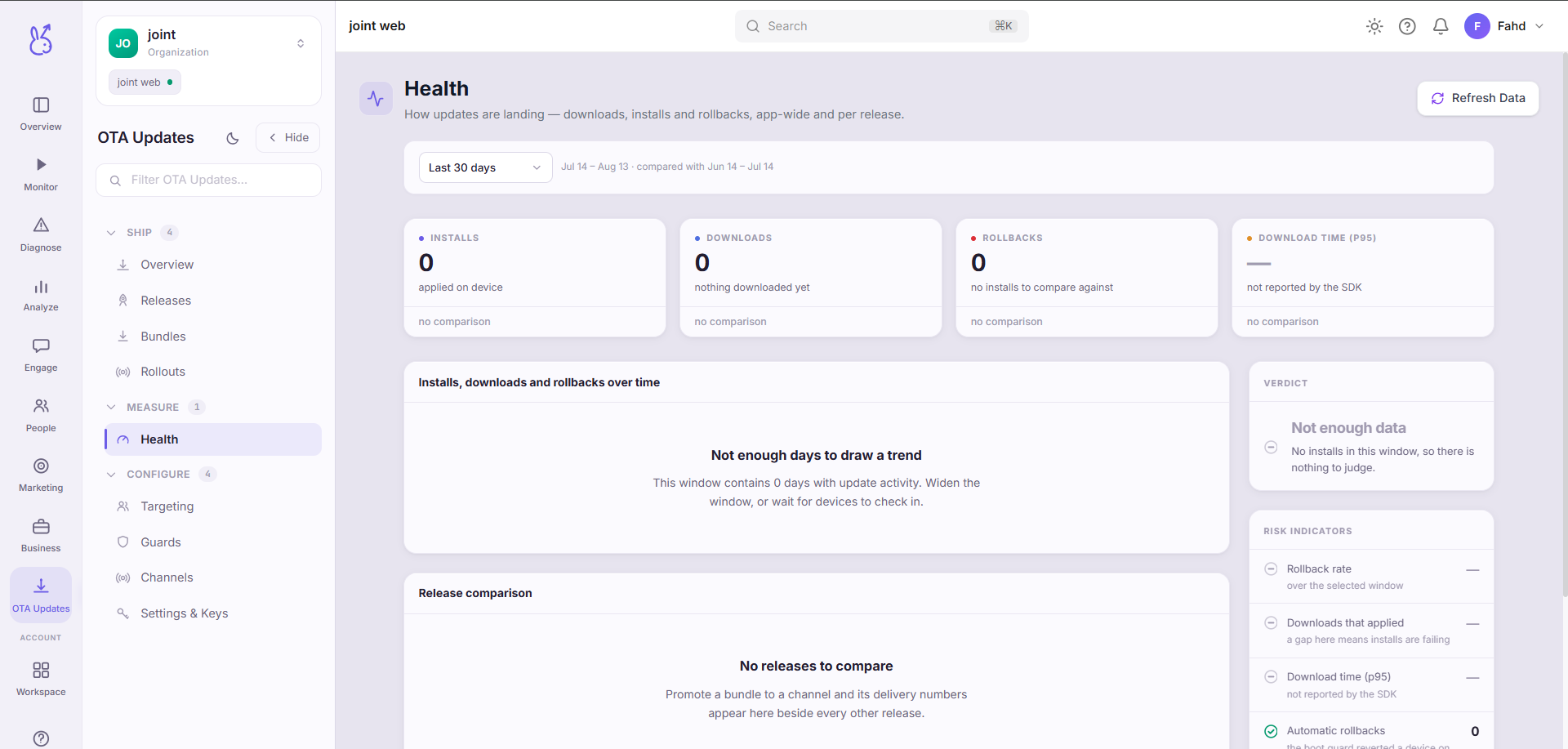The height and width of the screenshot is (749, 1568).
Task: Click the joint web breadcrumb title
Action: [377, 26]
